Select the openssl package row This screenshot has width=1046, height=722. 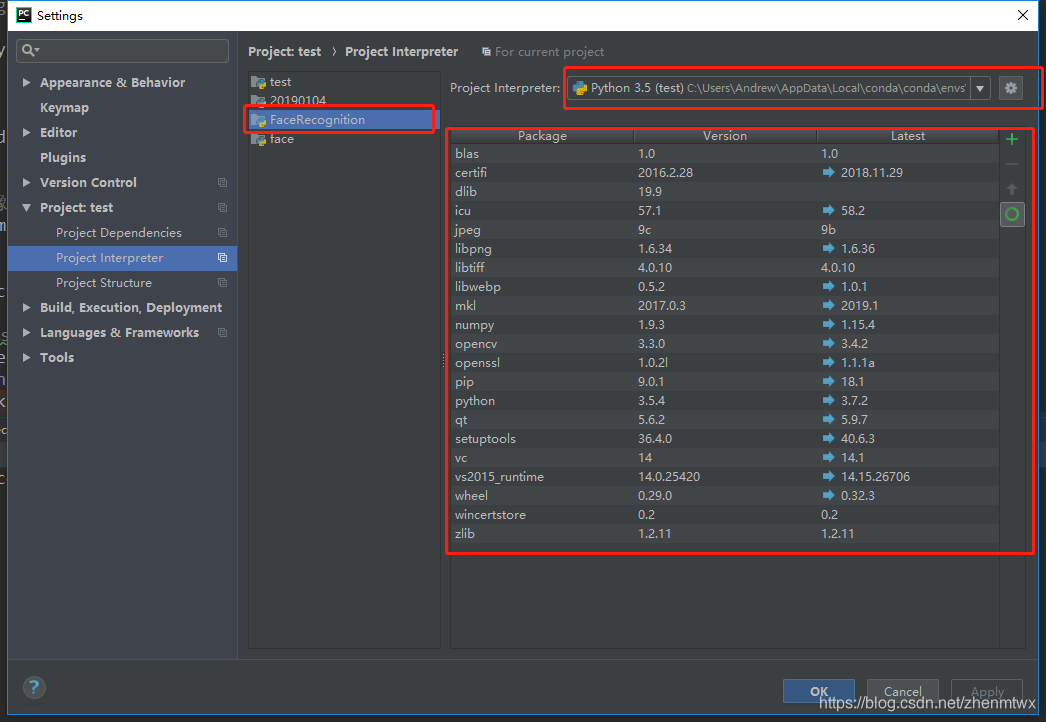725,363
